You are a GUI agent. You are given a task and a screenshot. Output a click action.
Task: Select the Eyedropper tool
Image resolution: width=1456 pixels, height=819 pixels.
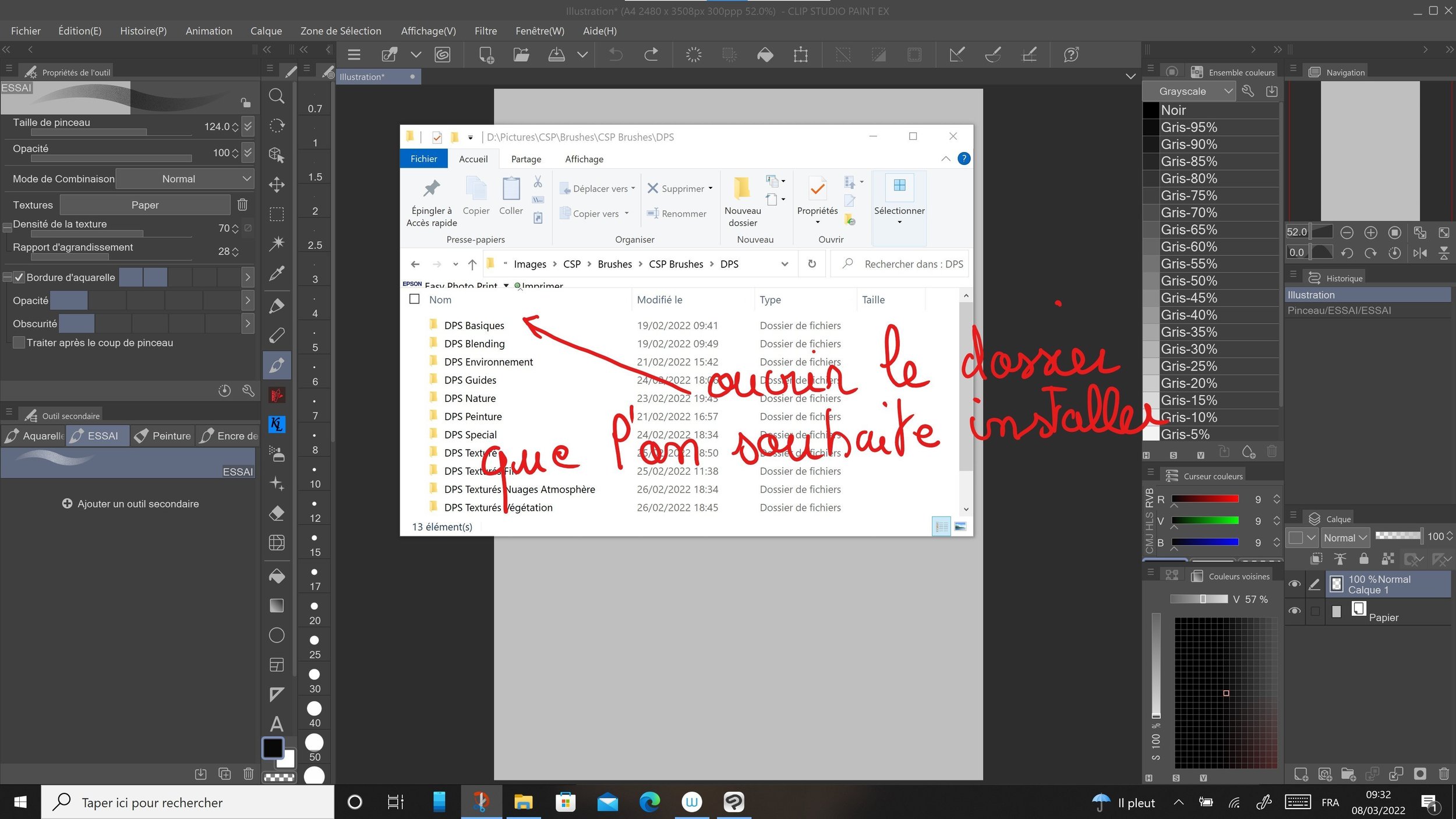tap(277, 273)
